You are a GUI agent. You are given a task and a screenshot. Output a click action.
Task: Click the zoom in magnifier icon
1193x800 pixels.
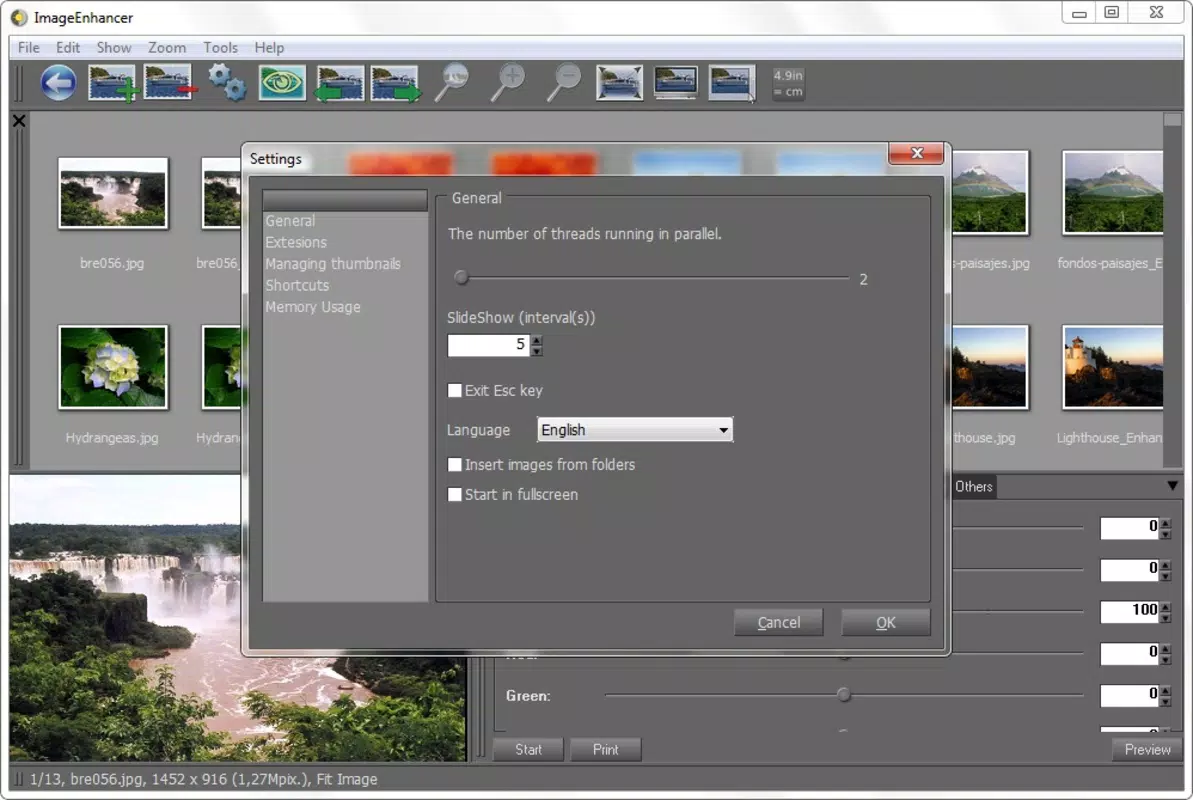508,83
